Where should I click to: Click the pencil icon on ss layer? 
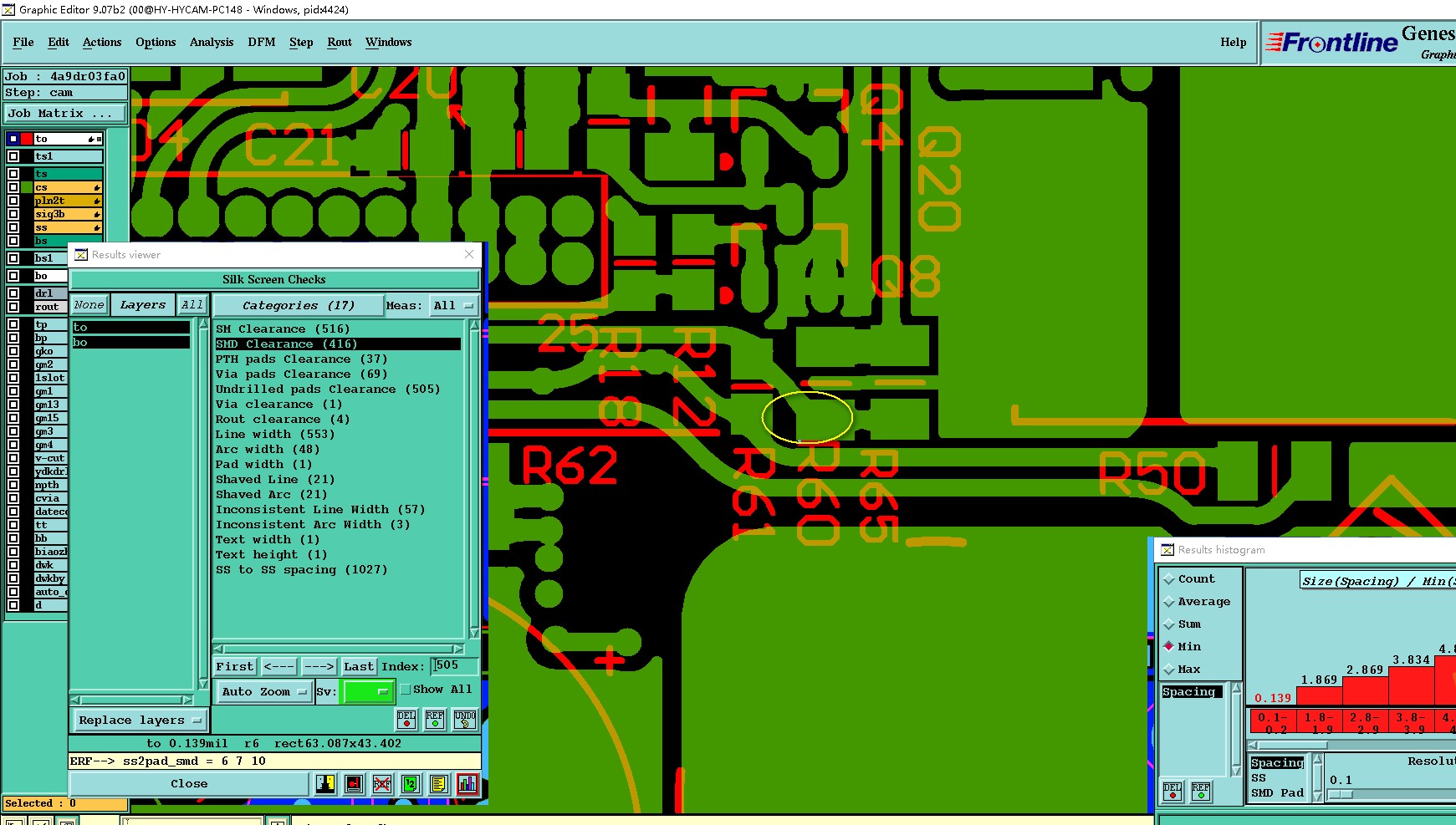coord(97,228)
